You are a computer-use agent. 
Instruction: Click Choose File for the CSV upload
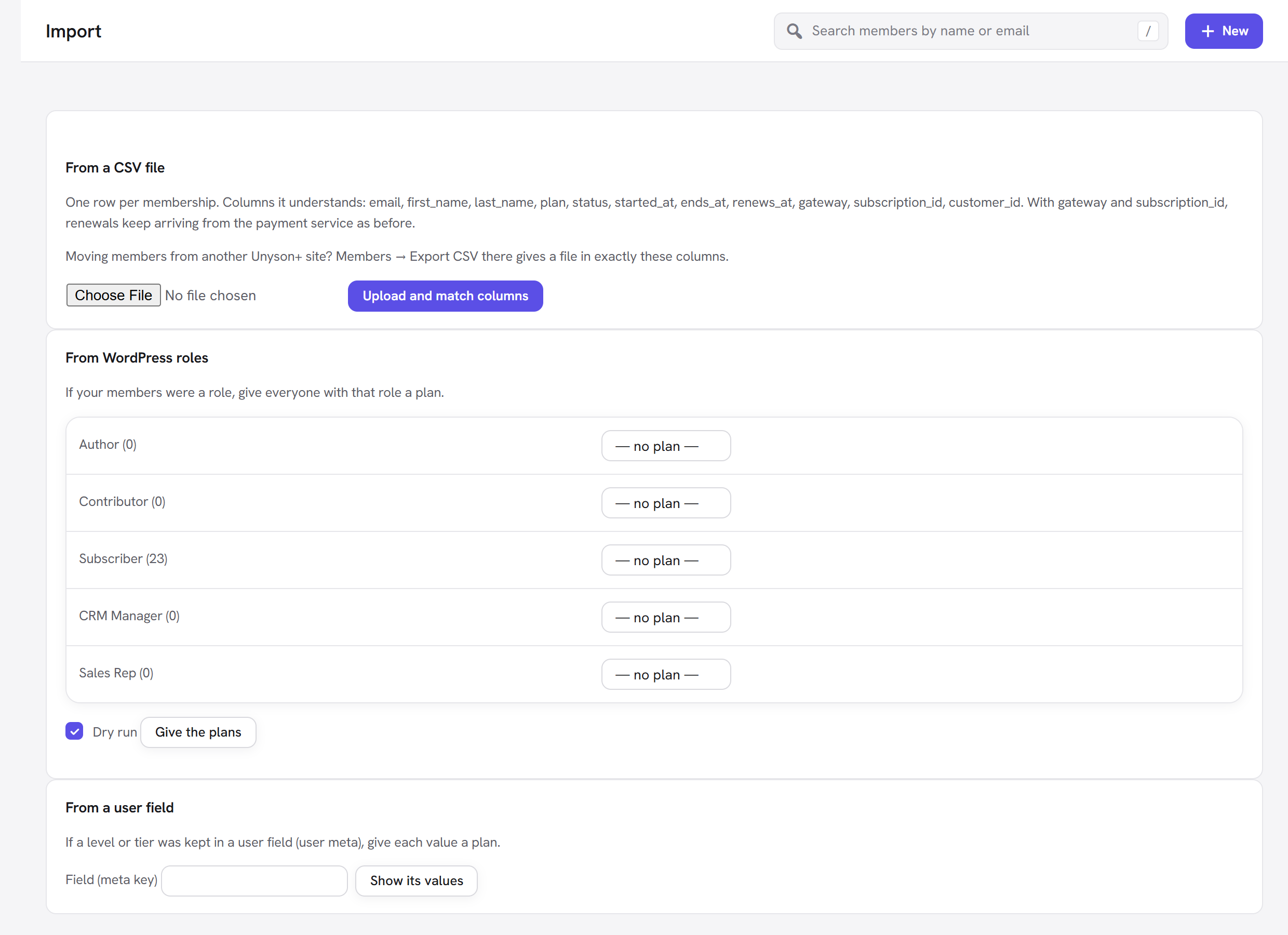(x=114, y=296)
